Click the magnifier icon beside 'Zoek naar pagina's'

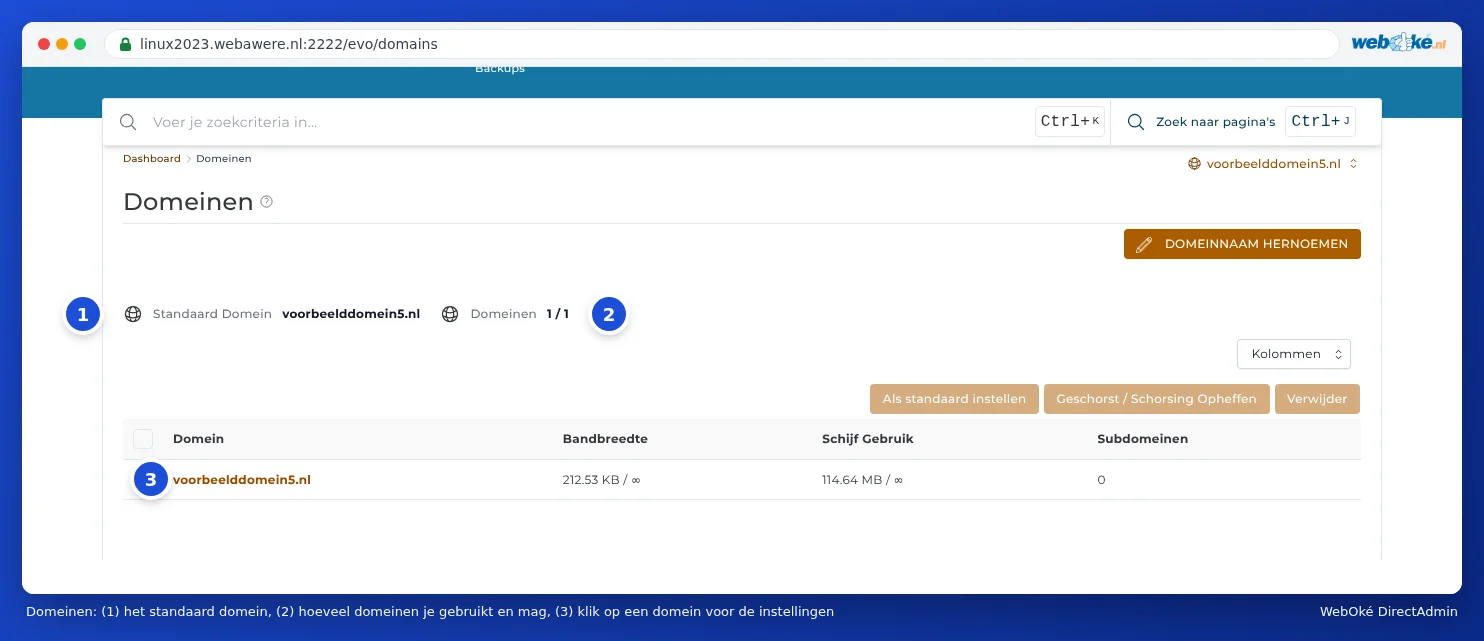coord(1136,122)
